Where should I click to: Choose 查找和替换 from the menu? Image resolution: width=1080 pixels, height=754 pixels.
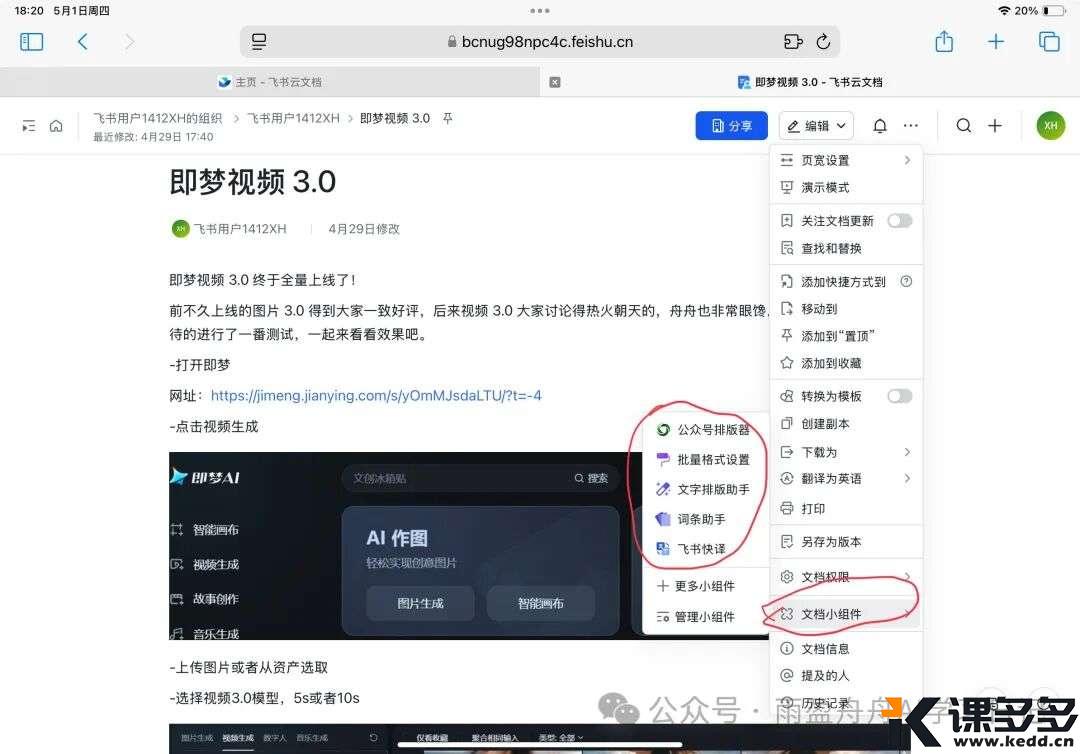coord(830,248)
